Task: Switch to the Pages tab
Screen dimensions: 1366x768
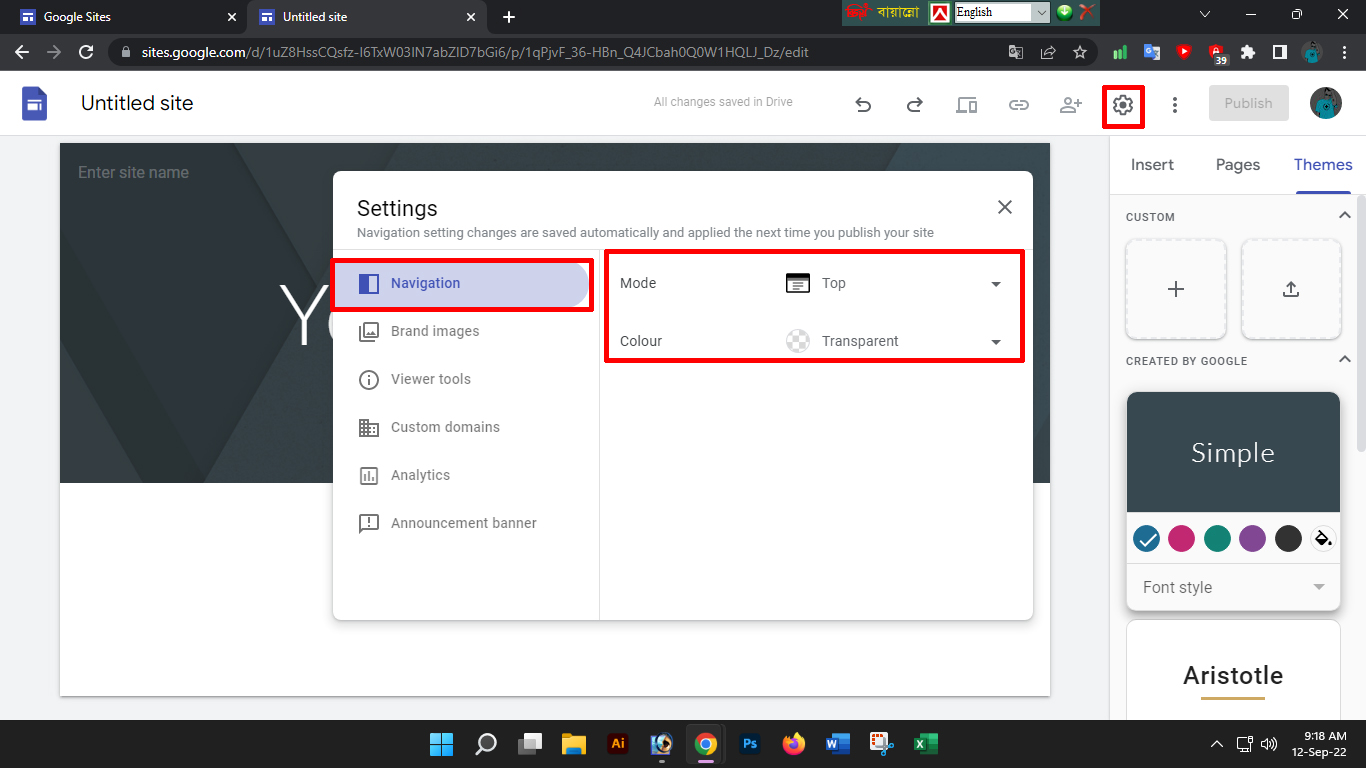Action: [x=1237, y=165]
